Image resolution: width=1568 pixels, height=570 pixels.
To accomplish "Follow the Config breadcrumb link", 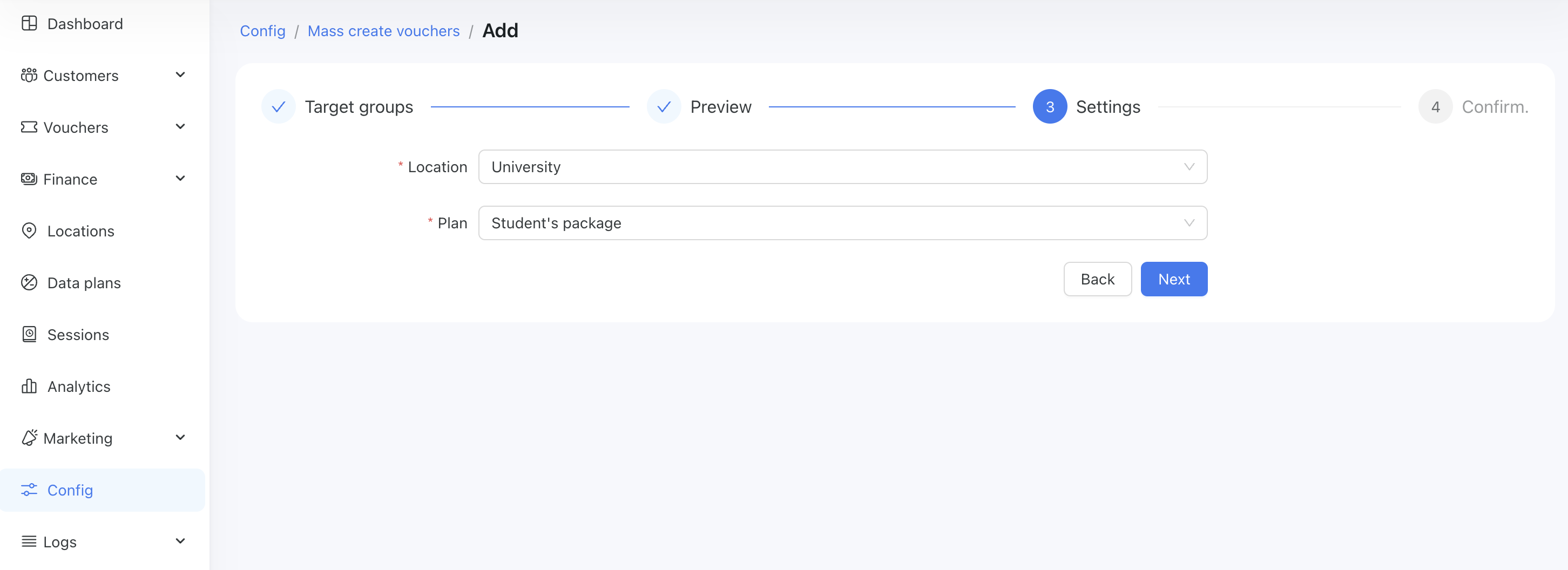I will 262,31.
